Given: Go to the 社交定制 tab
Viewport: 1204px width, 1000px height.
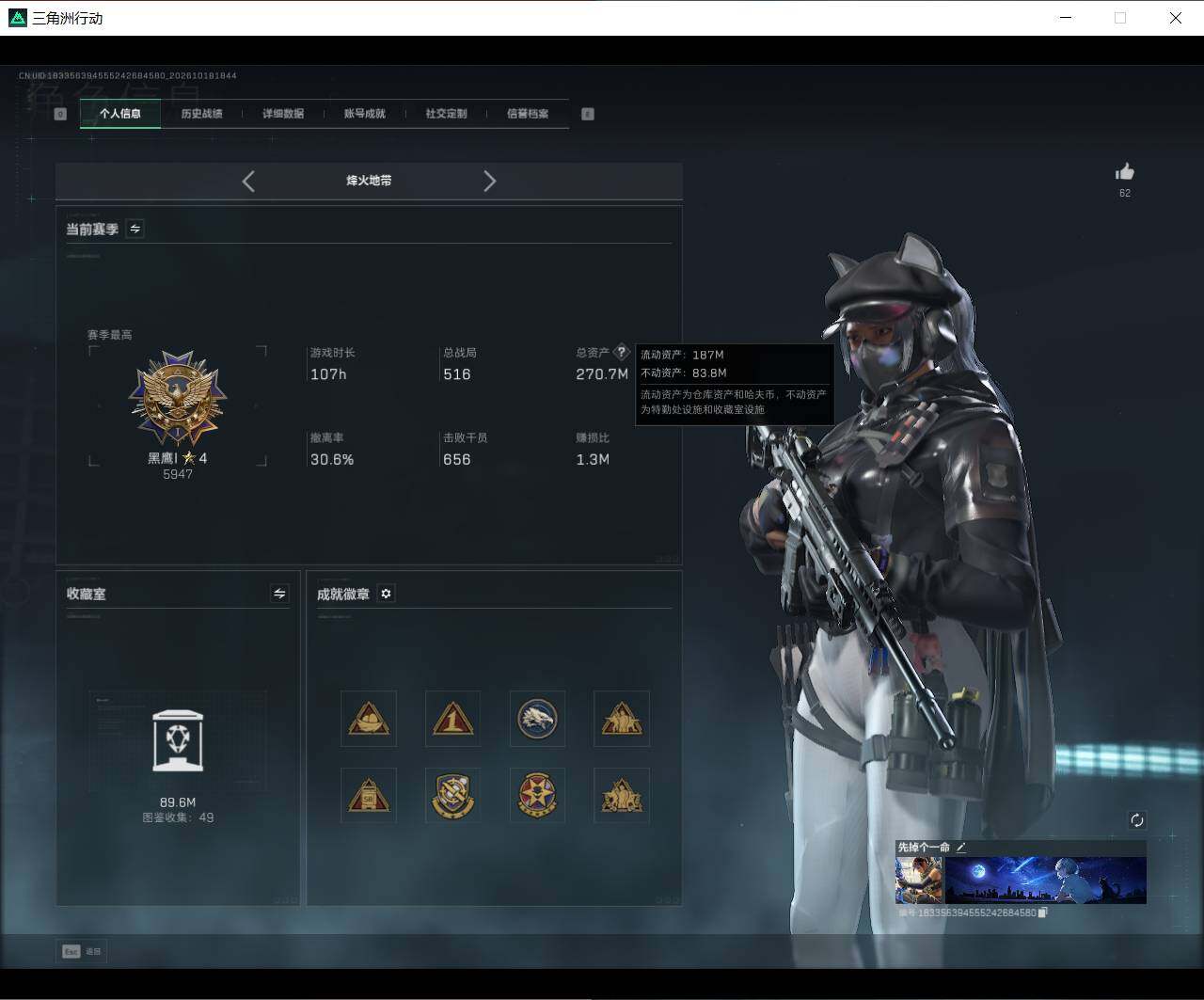Looking at the screenshot, I should tap(446, 114).
